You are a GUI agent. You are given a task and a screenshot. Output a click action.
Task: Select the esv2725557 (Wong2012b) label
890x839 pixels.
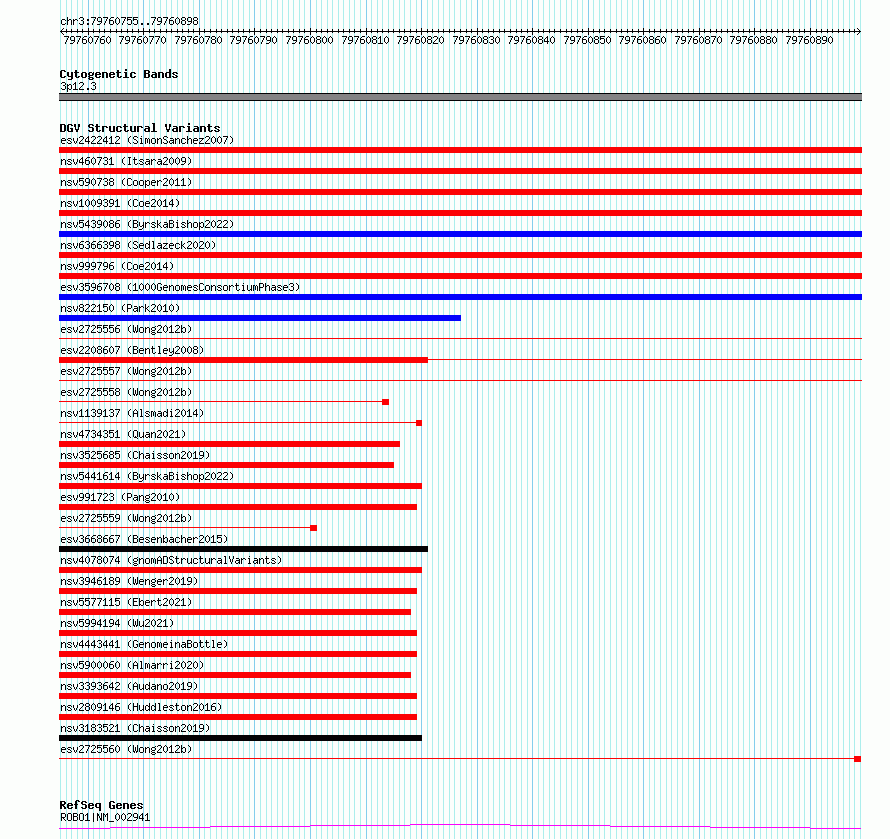click(x=126, y=371)
